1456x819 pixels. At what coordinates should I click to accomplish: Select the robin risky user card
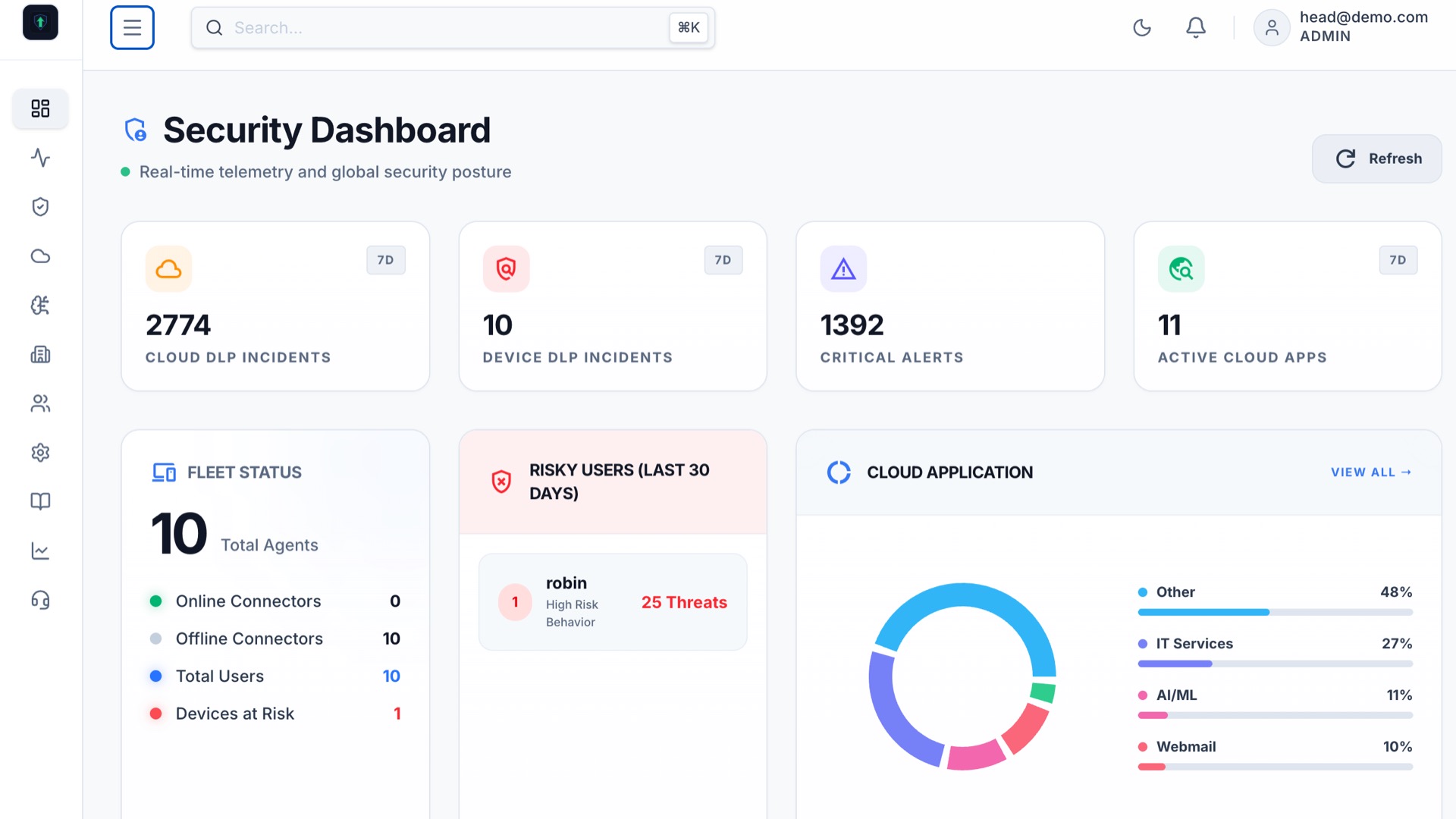[x=613, y=602]
